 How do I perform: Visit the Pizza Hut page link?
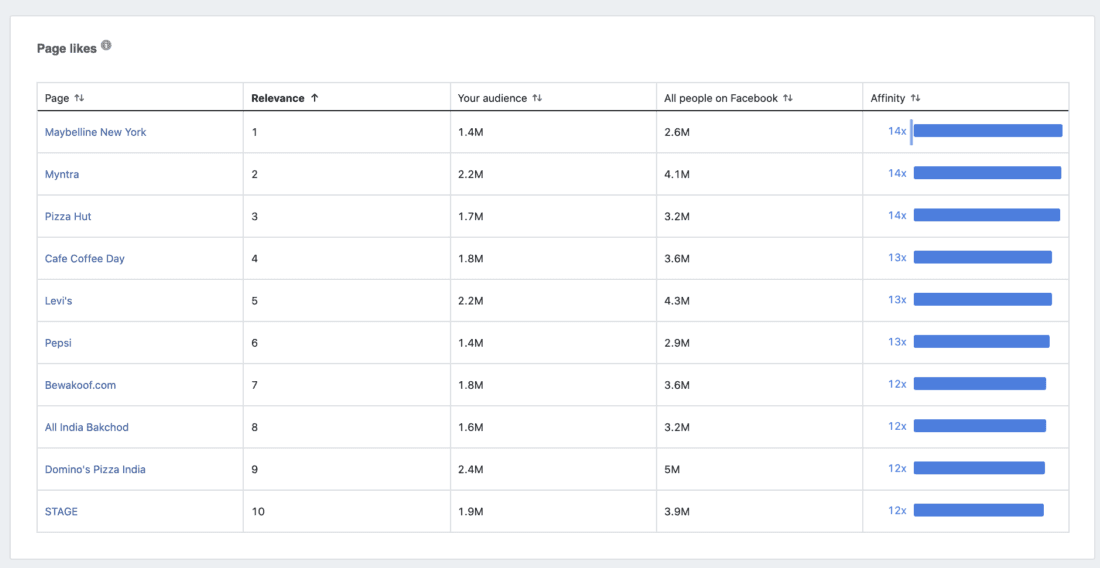click(x=68, y=216)
